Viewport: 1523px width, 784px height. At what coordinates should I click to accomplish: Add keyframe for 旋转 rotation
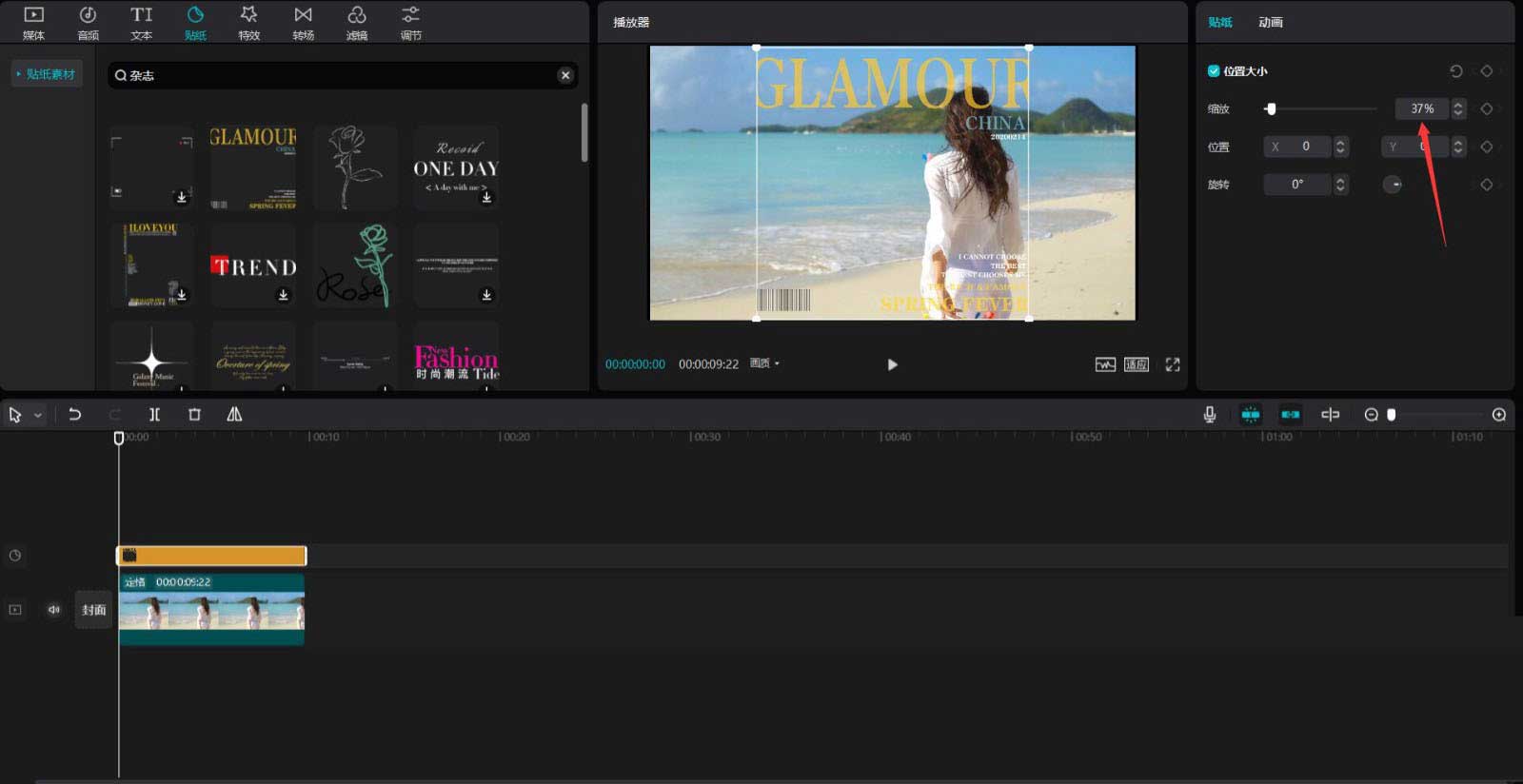pyautogui.click(x=1487, y=185)
